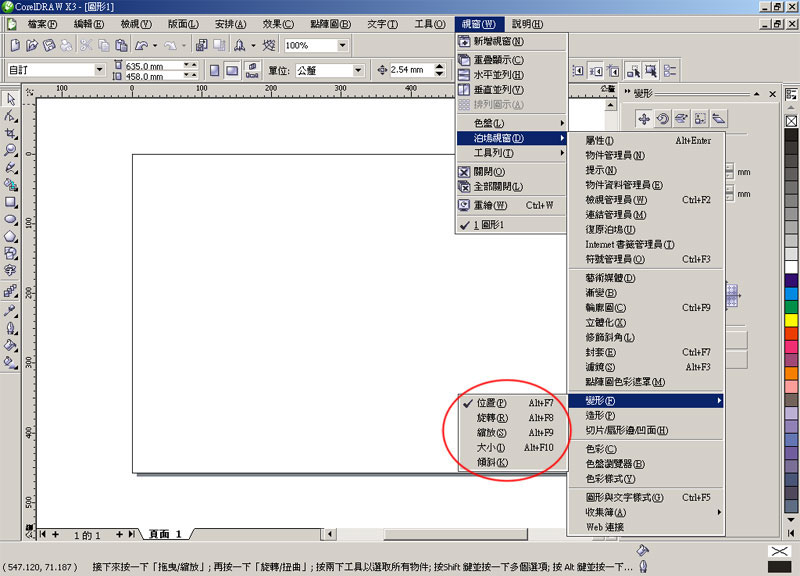
Task: Open the 檔案(F) menu
Action: pyautogui.click(x=42, y=24)
